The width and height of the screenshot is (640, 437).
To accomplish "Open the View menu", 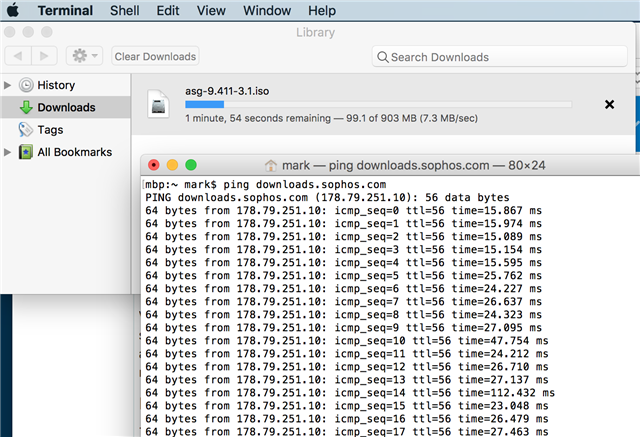I will tap(211, 10).
